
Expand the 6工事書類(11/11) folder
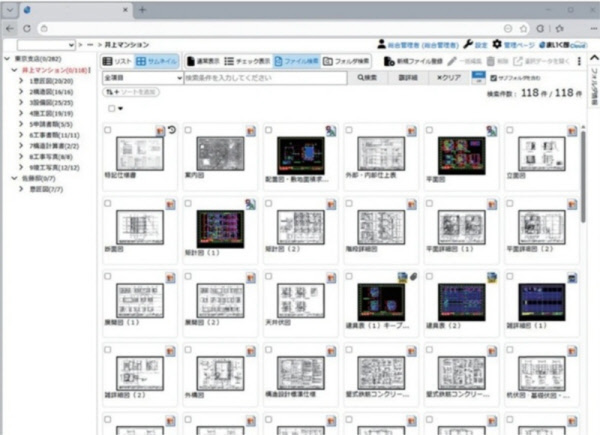tap(21, 135)
